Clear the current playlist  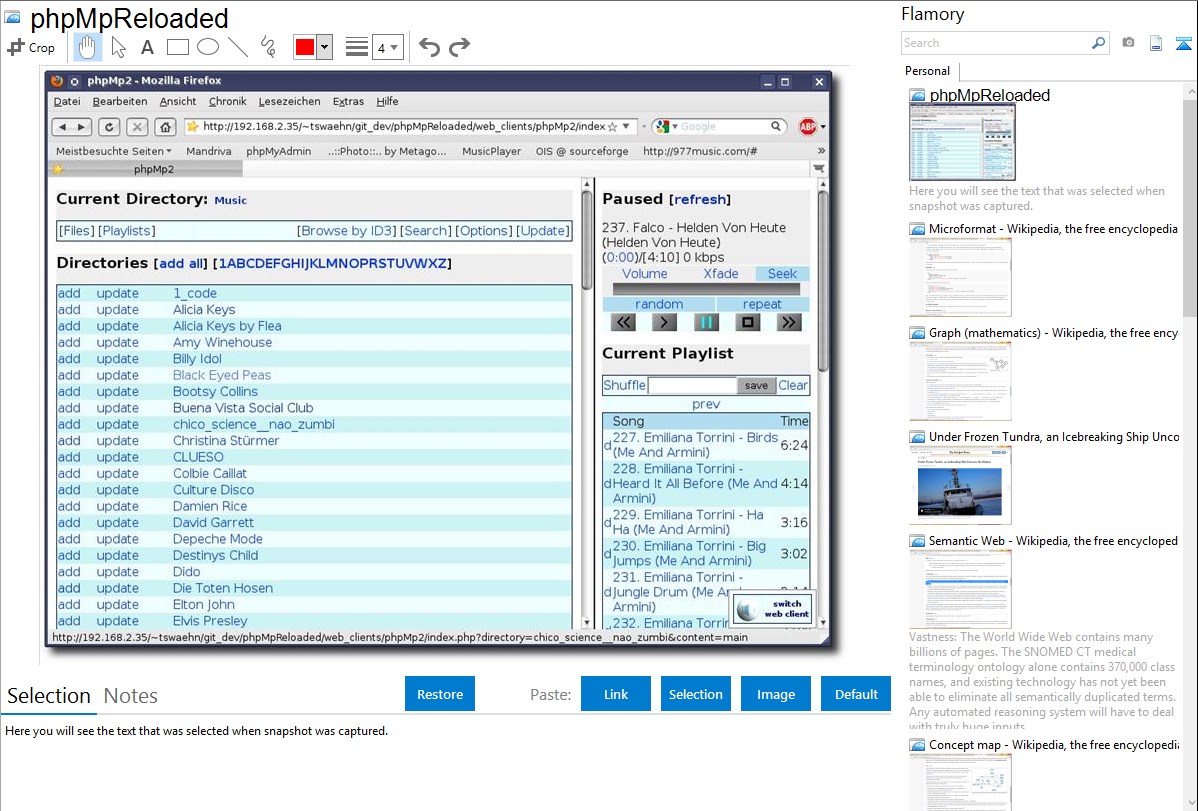point(792,385)
